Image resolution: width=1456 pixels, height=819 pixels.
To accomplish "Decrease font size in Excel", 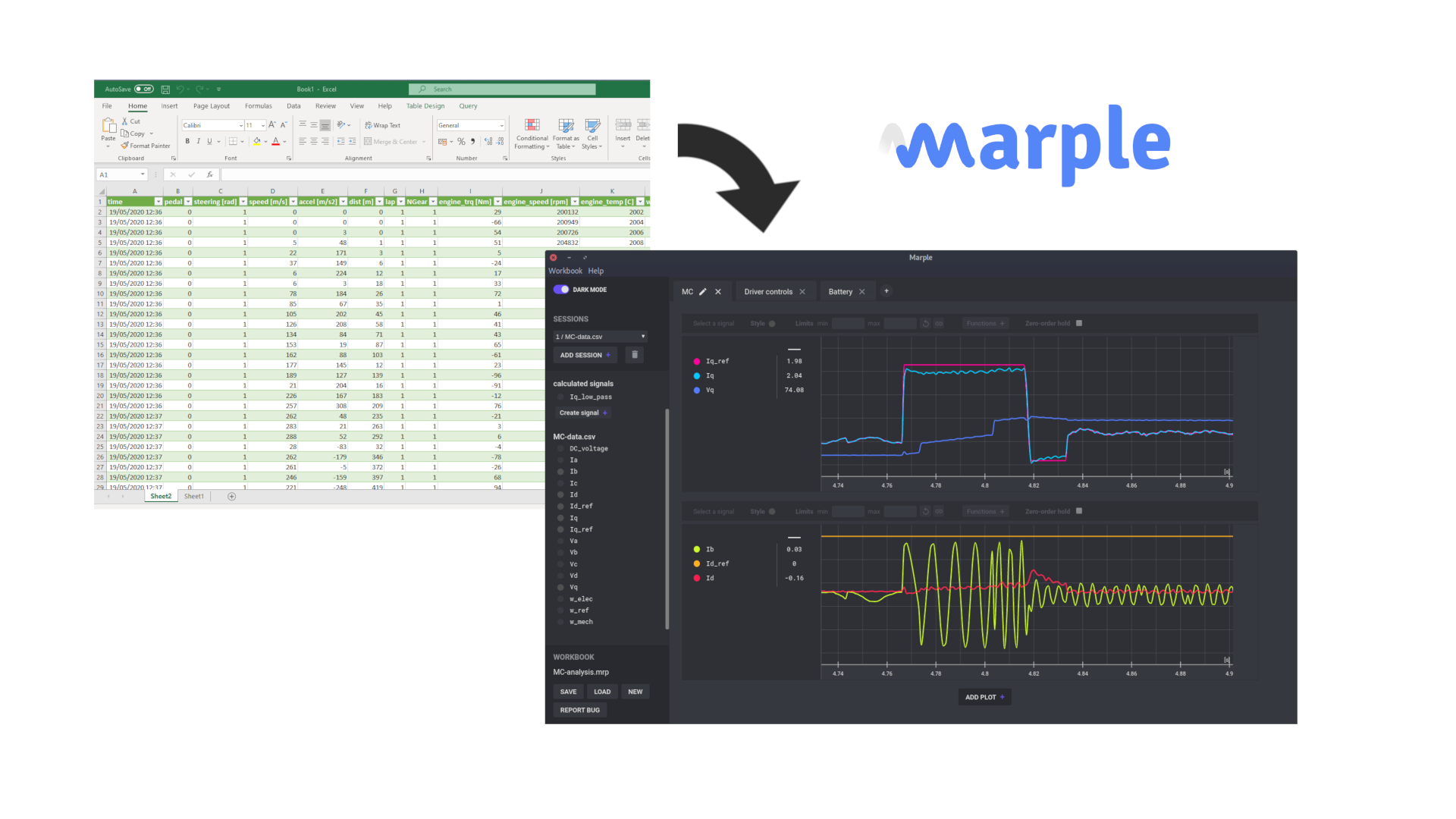I will click(x=284, y=125).
